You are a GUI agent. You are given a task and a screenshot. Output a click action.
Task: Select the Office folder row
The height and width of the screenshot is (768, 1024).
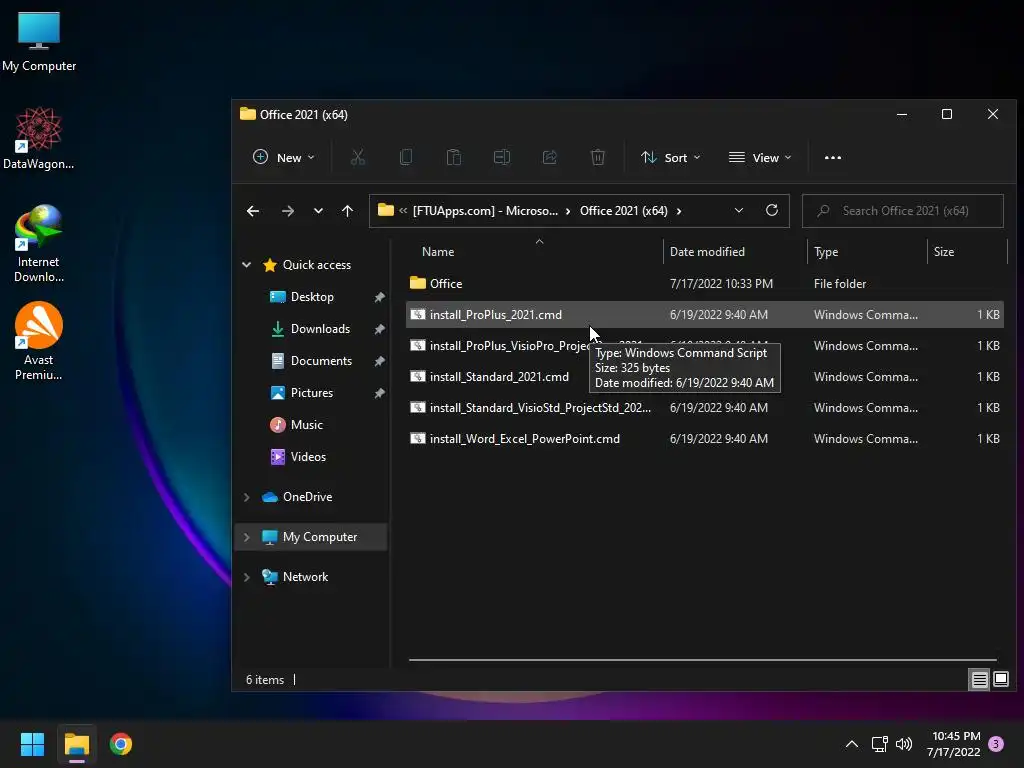705,283
